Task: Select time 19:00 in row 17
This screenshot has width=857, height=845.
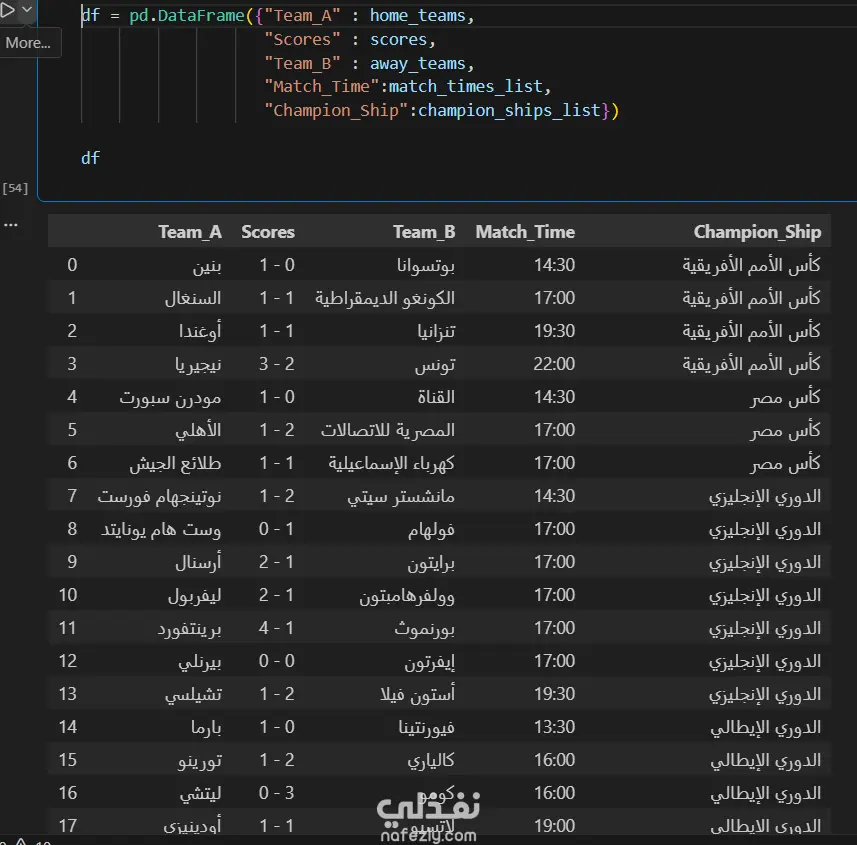Action: (554, 825)
